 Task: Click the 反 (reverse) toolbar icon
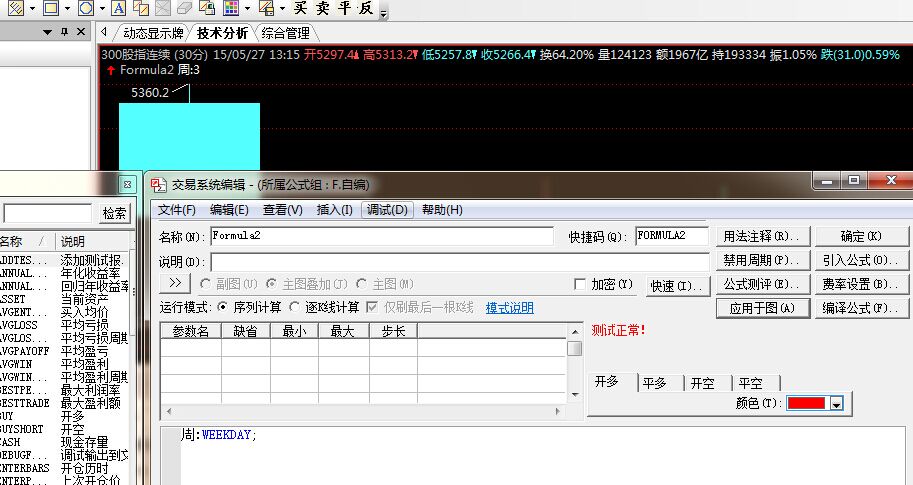point(366,9)
